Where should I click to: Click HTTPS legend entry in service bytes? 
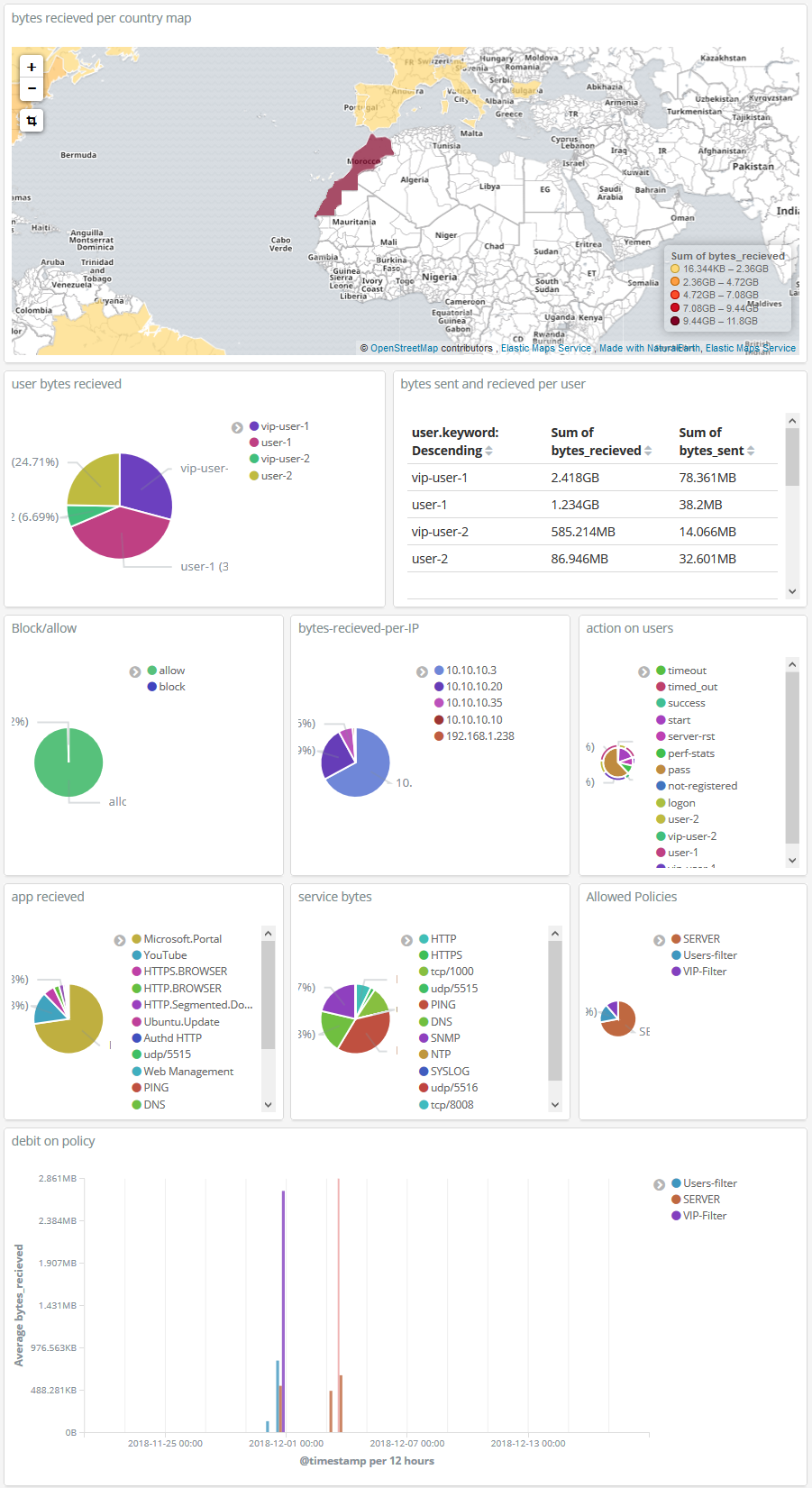point(446,955)
